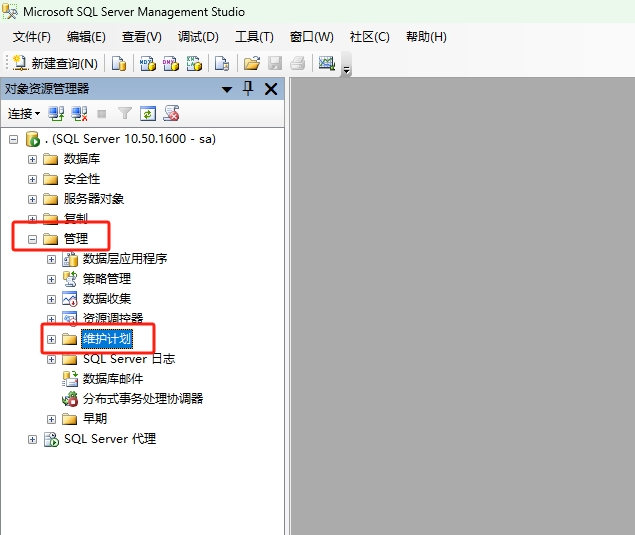The image size is (635, 535).
Task: Click the 数据层应用程序 node icon
Action: (70, 259)
